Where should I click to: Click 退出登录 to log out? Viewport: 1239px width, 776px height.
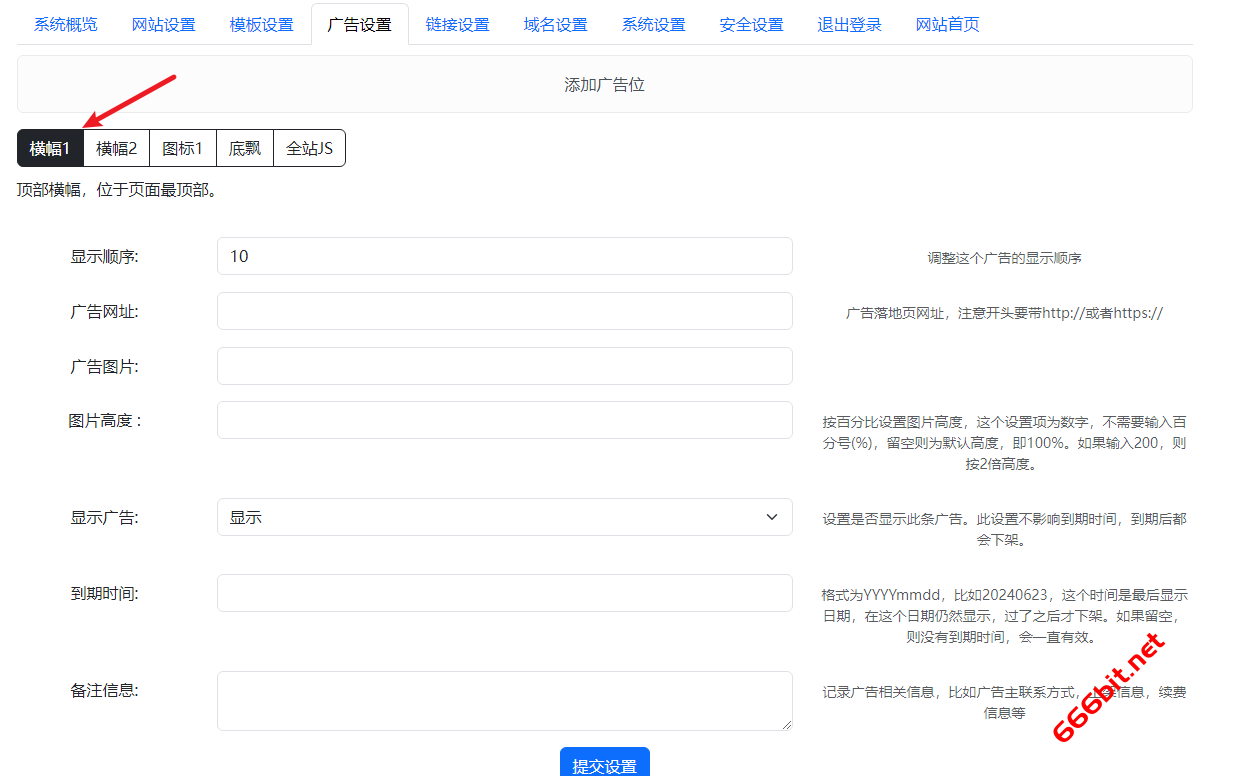point(849,24)
